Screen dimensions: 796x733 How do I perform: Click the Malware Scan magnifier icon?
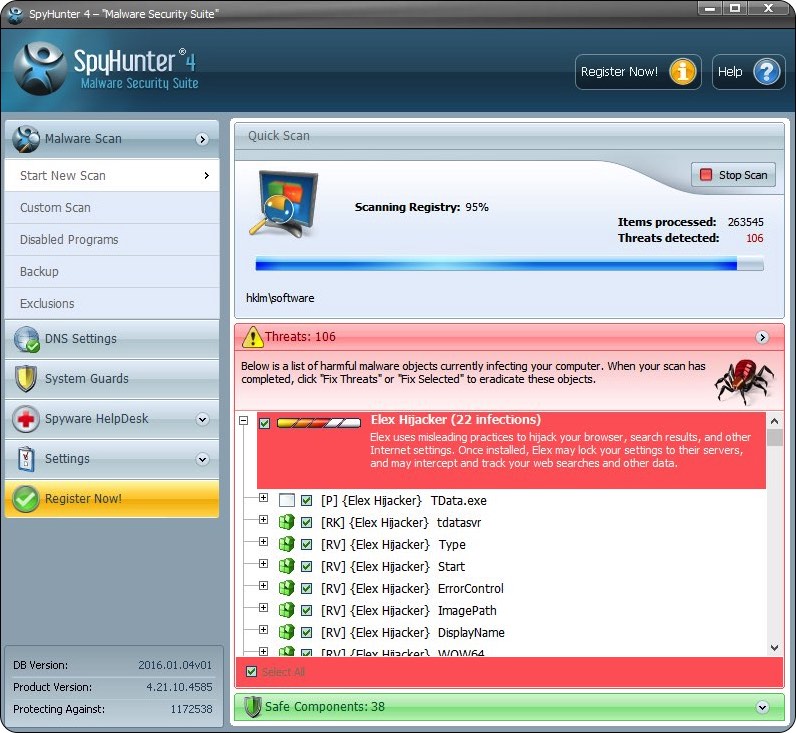point(28,139)
